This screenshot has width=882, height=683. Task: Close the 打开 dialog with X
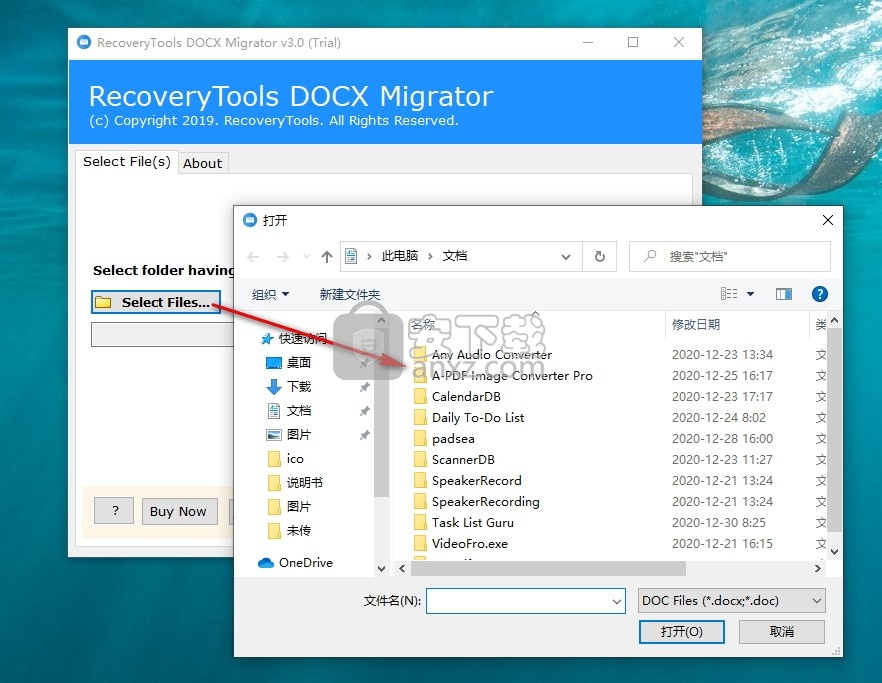(827, 220)
